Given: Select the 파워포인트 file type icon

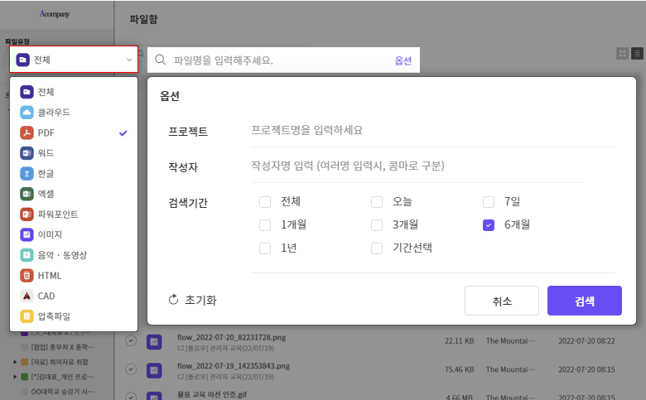Looking at the screenshot, I should (27, 214).
